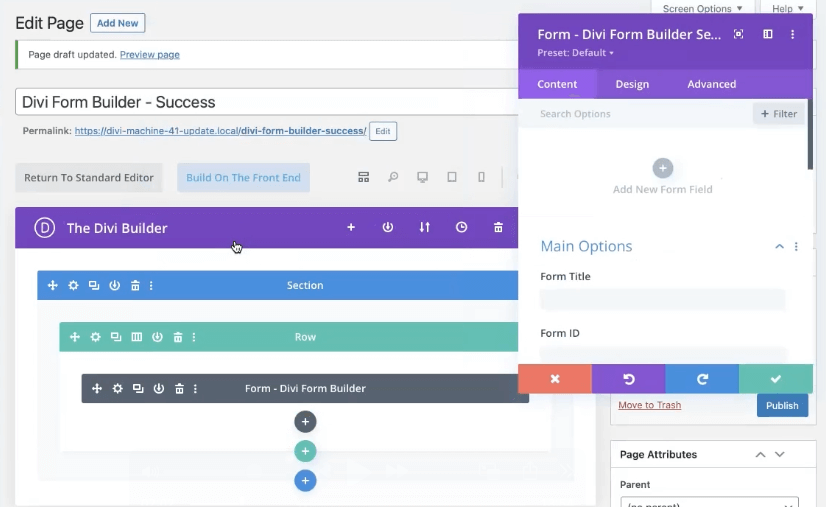Image resolution: width=826 pixels, height=507 pixels.
Task: Expand settings modal to fullscreen icon
Action: coord(739,34)
